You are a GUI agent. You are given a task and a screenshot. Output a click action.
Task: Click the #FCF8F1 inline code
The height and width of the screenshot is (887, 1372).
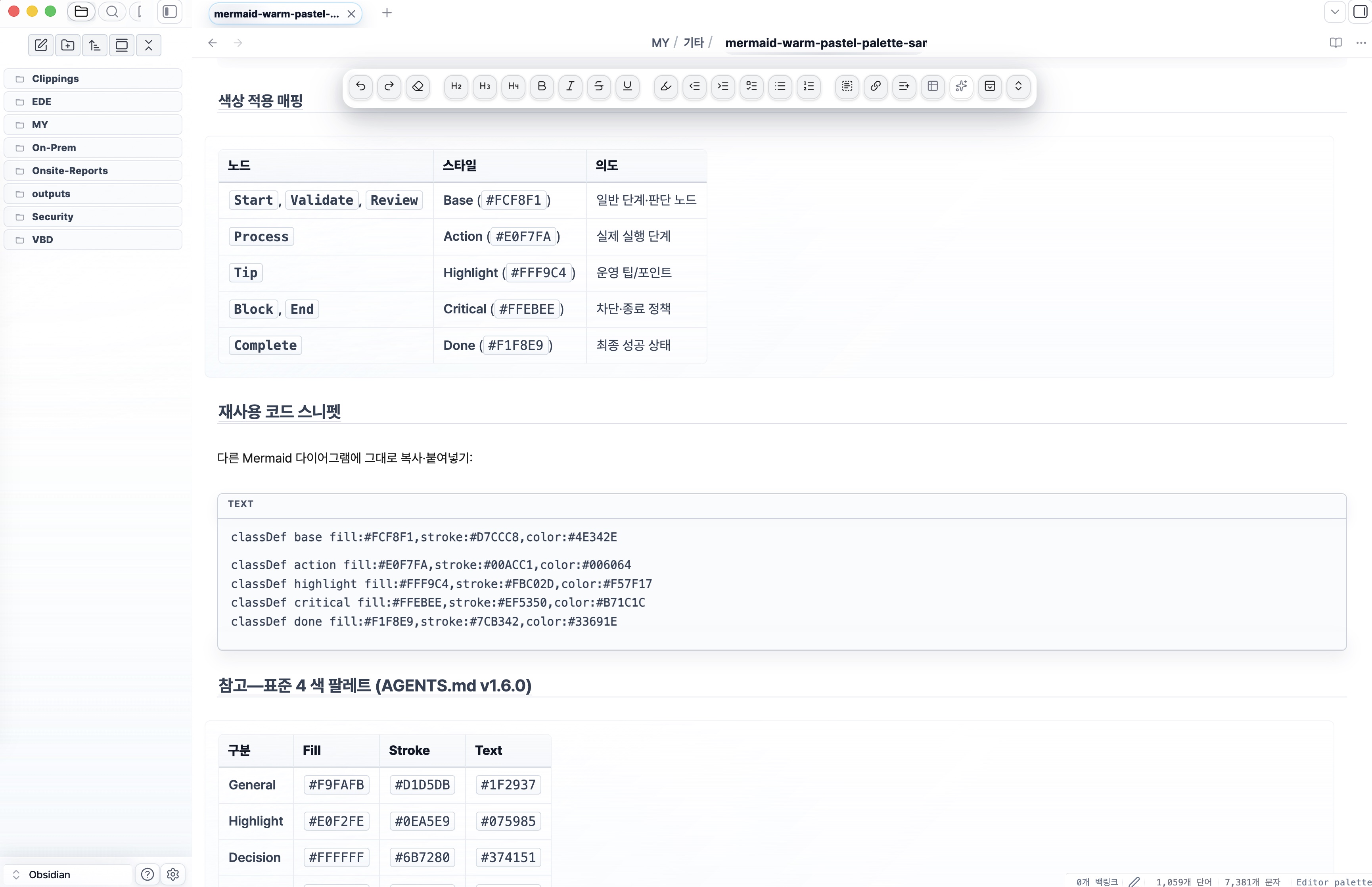point(514,200)
